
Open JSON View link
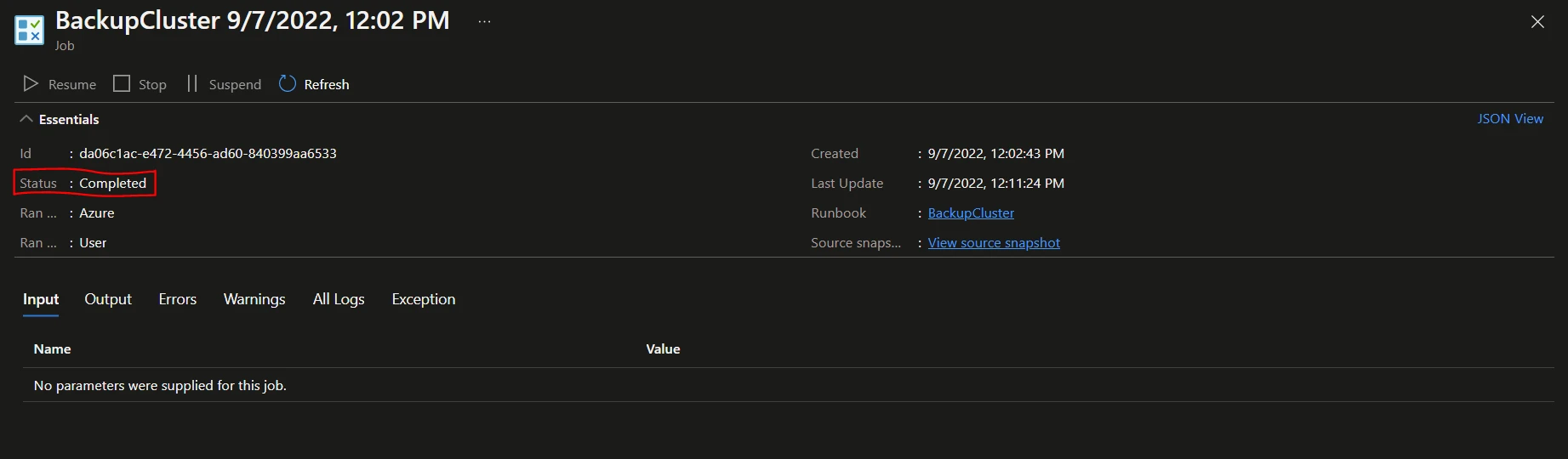pyautogui.click(x=1510, y=119)
